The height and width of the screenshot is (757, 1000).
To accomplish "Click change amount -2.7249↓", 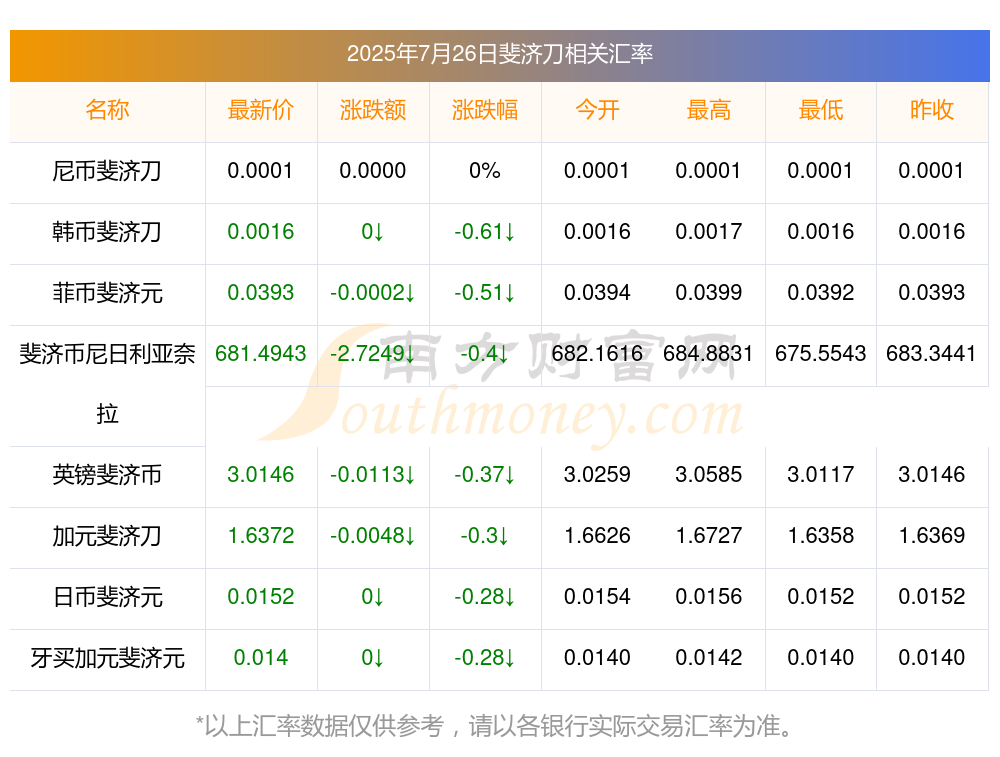I will pyautogui.click(x=373, y=353).
